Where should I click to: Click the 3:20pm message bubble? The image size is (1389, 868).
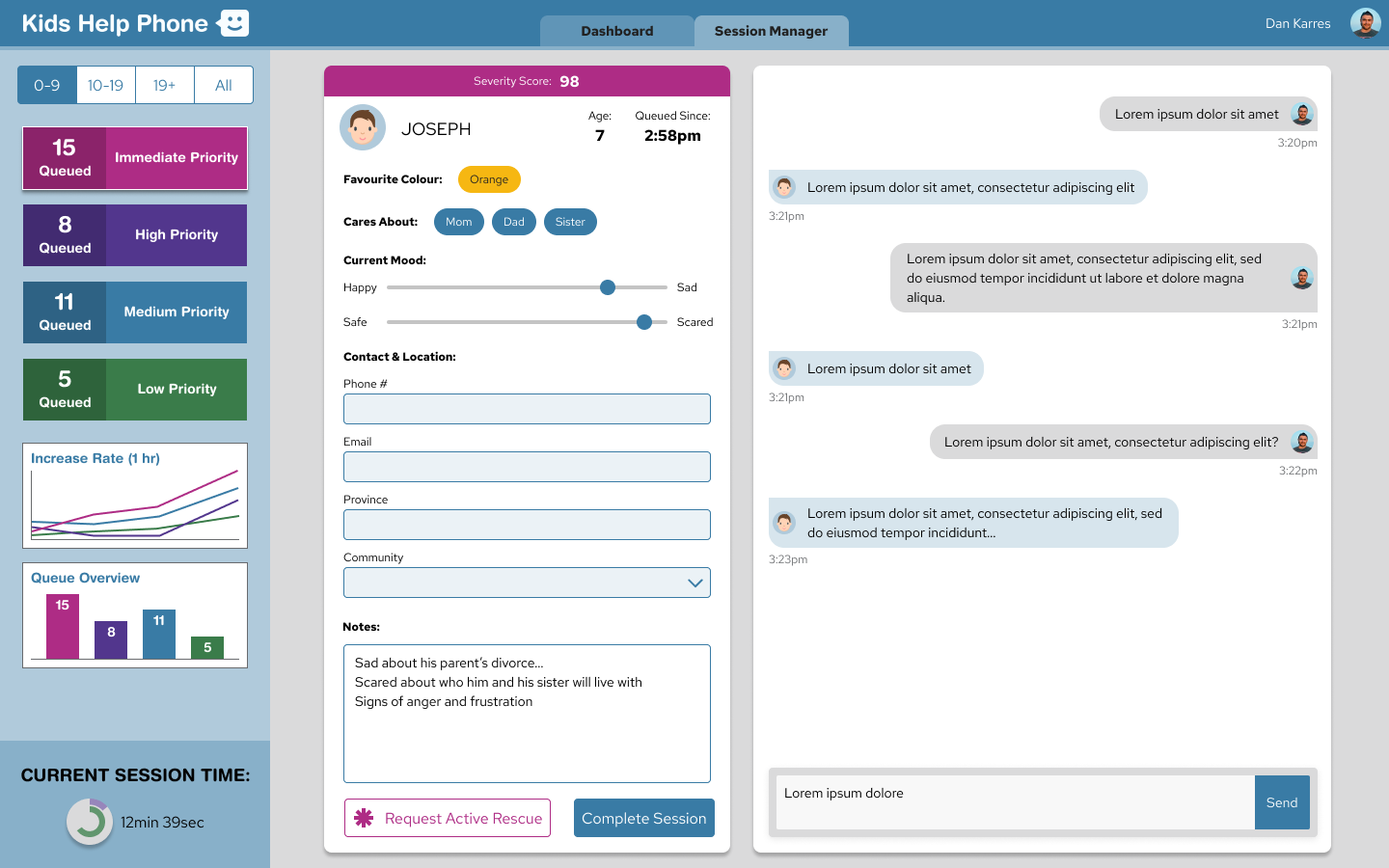pos(1209,114)
